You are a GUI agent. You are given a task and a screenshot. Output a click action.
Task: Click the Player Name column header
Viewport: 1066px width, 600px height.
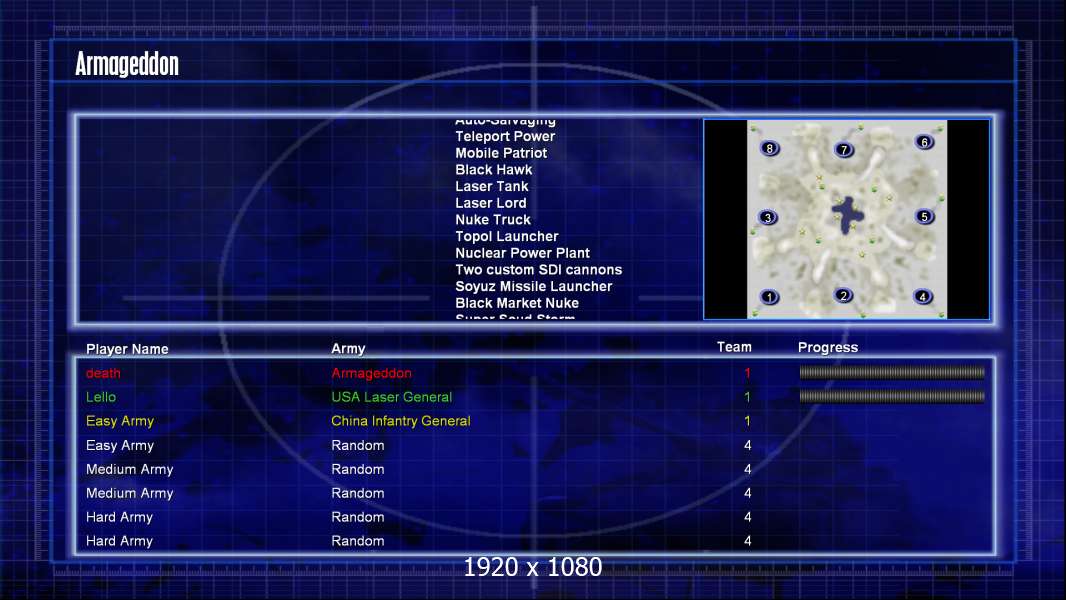click(x=127, y=349)
